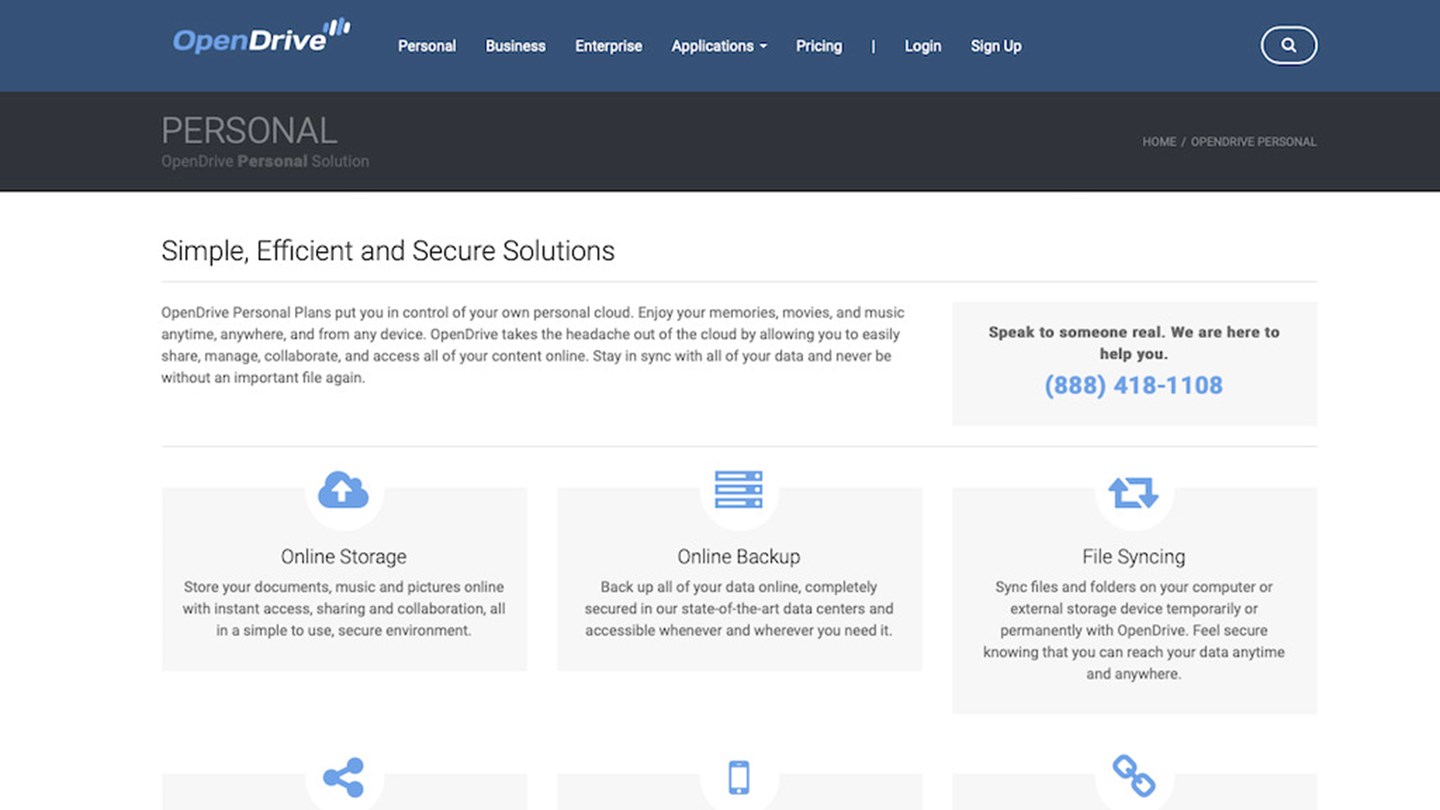Open the Enterprise page from navigation

[608, 46]
